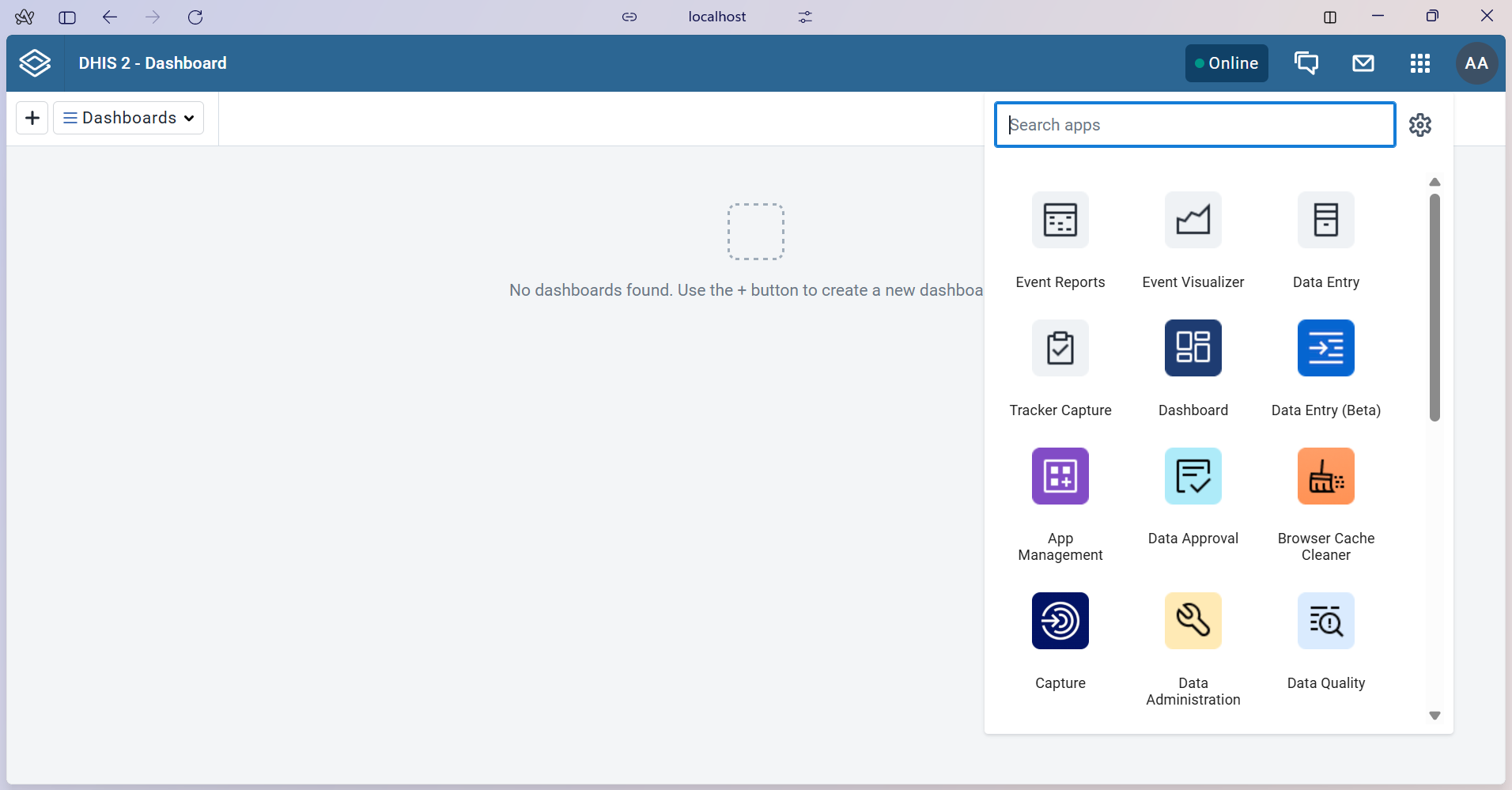This screenshot has width=1512, height=790.
Task: Focus the Search apps field
Action: [x=1195, y=125]
